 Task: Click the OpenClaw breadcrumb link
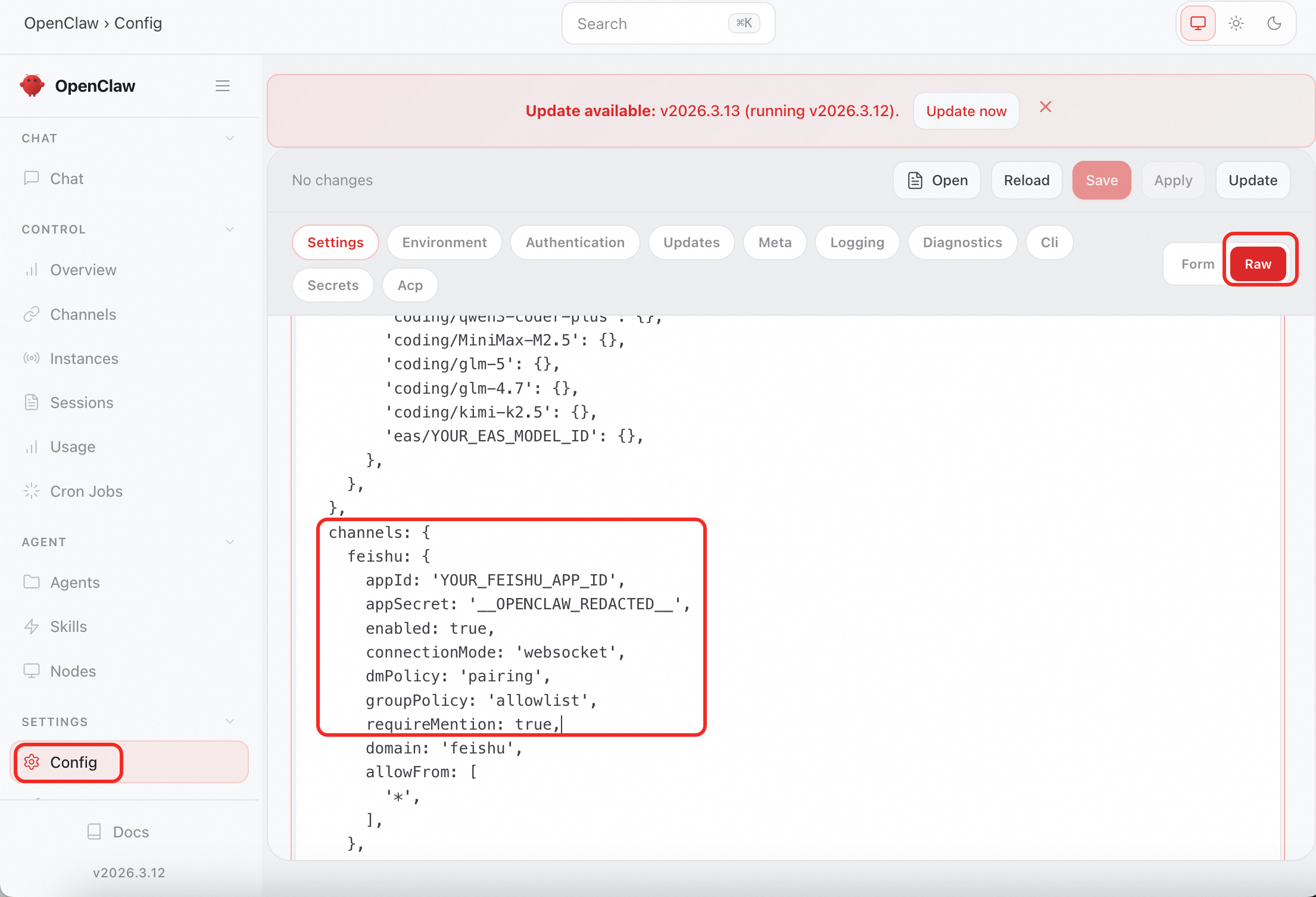tap(61, 23)
